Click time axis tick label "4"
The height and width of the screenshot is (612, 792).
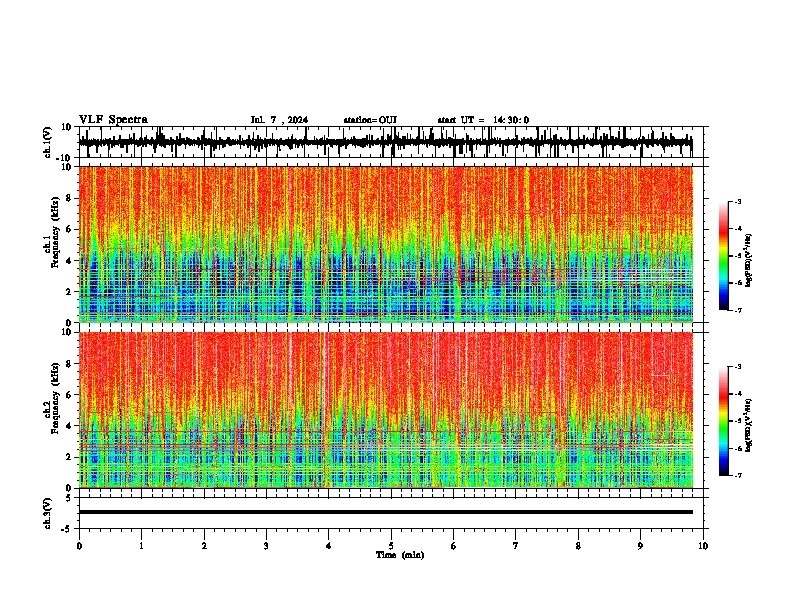click(x=329, y=545)
